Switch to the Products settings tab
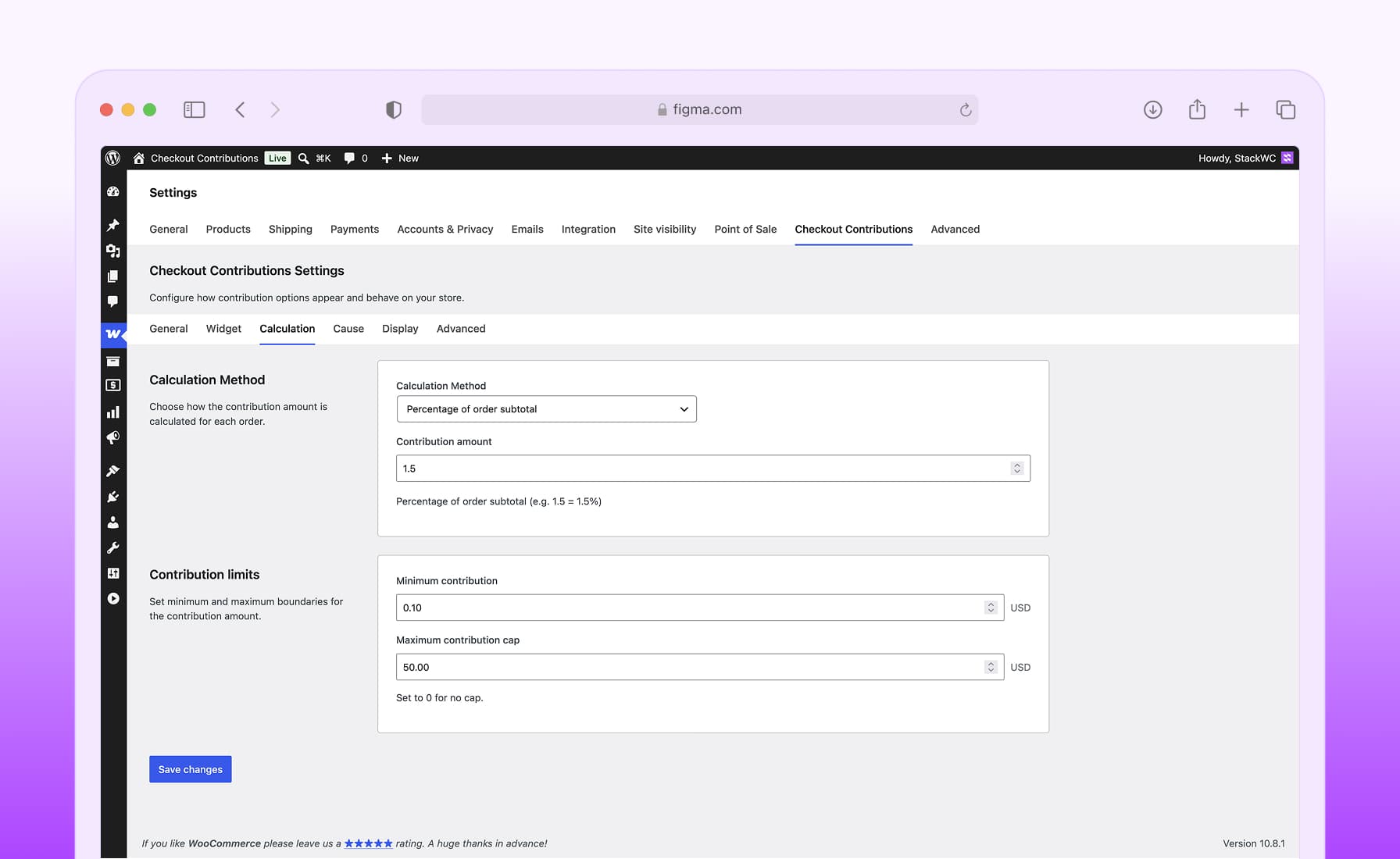 click(228, 230)
